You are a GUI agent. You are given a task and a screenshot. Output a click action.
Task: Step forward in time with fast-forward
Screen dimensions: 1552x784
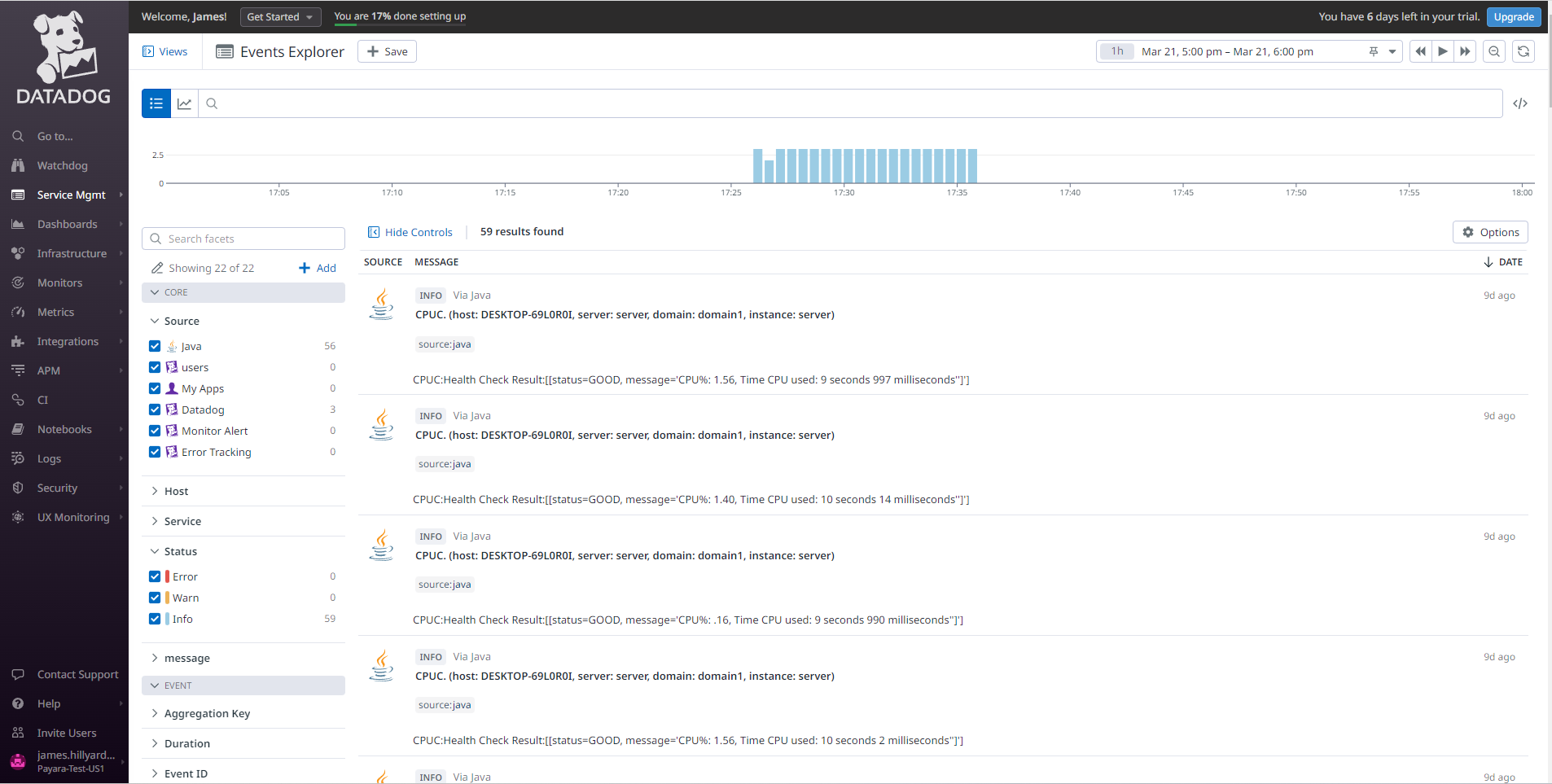coord(1466,51)
